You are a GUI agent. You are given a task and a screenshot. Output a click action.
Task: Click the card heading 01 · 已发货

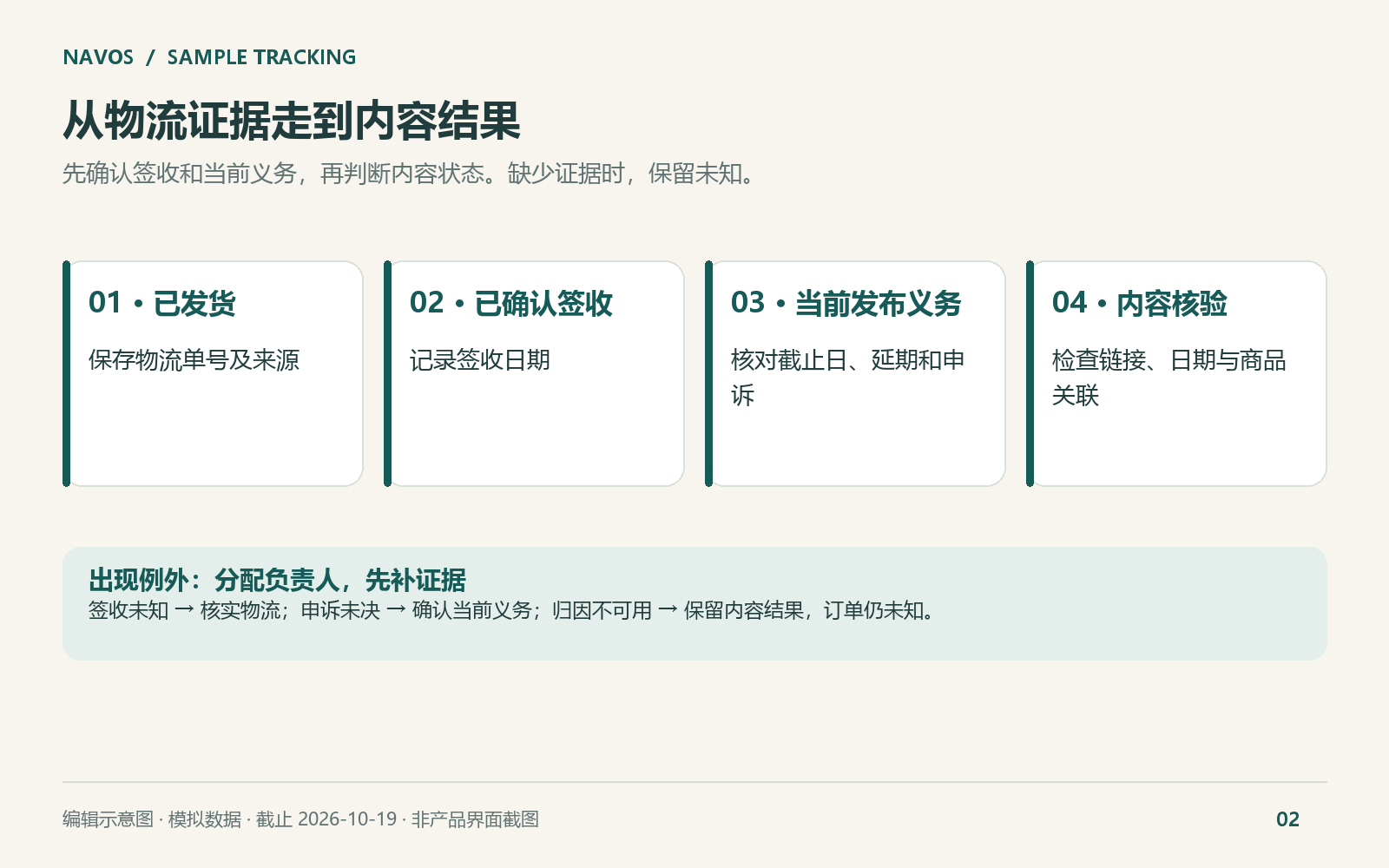[x=162, y=303]
